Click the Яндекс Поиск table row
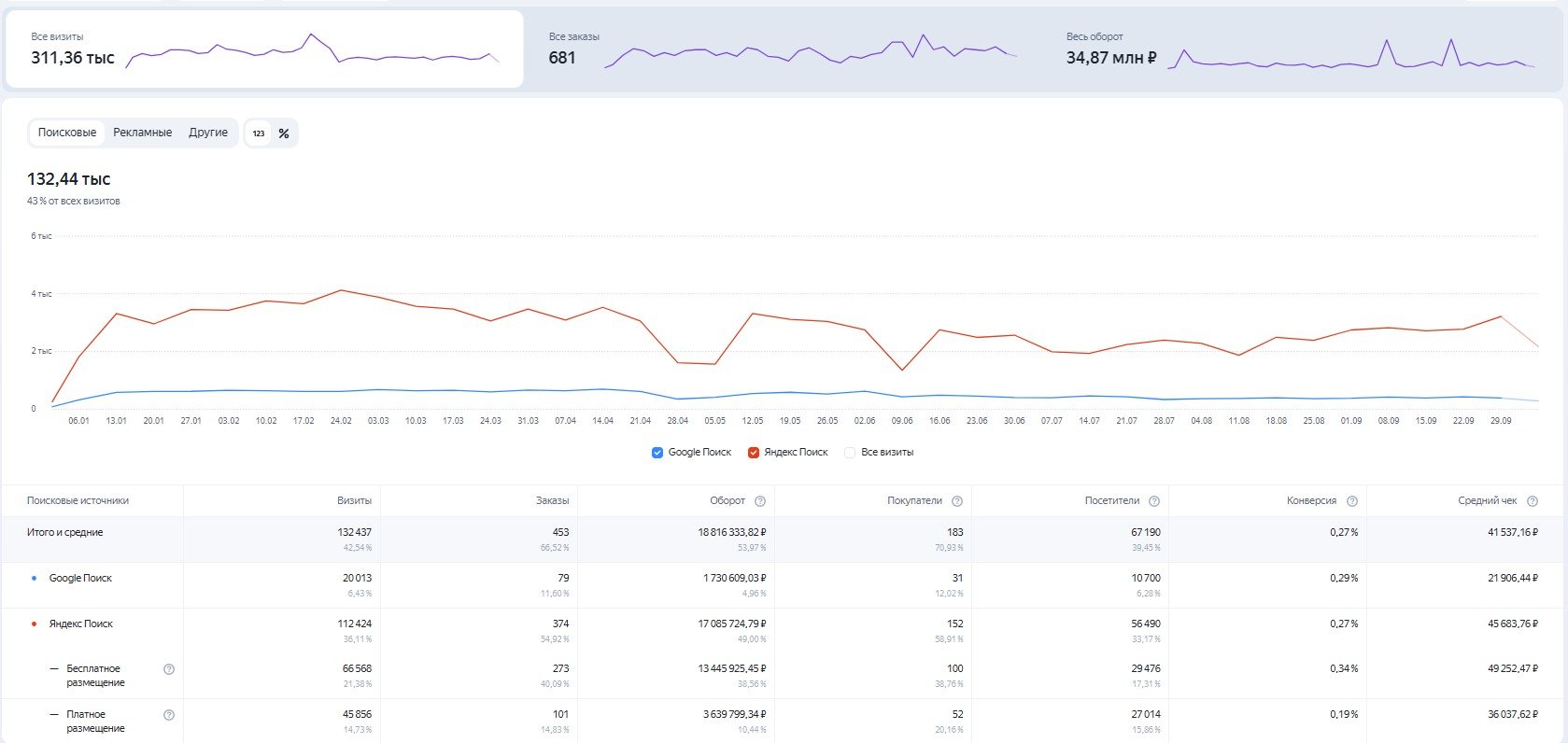Viewport: 1568px width, 743px height. coord(81,624)
